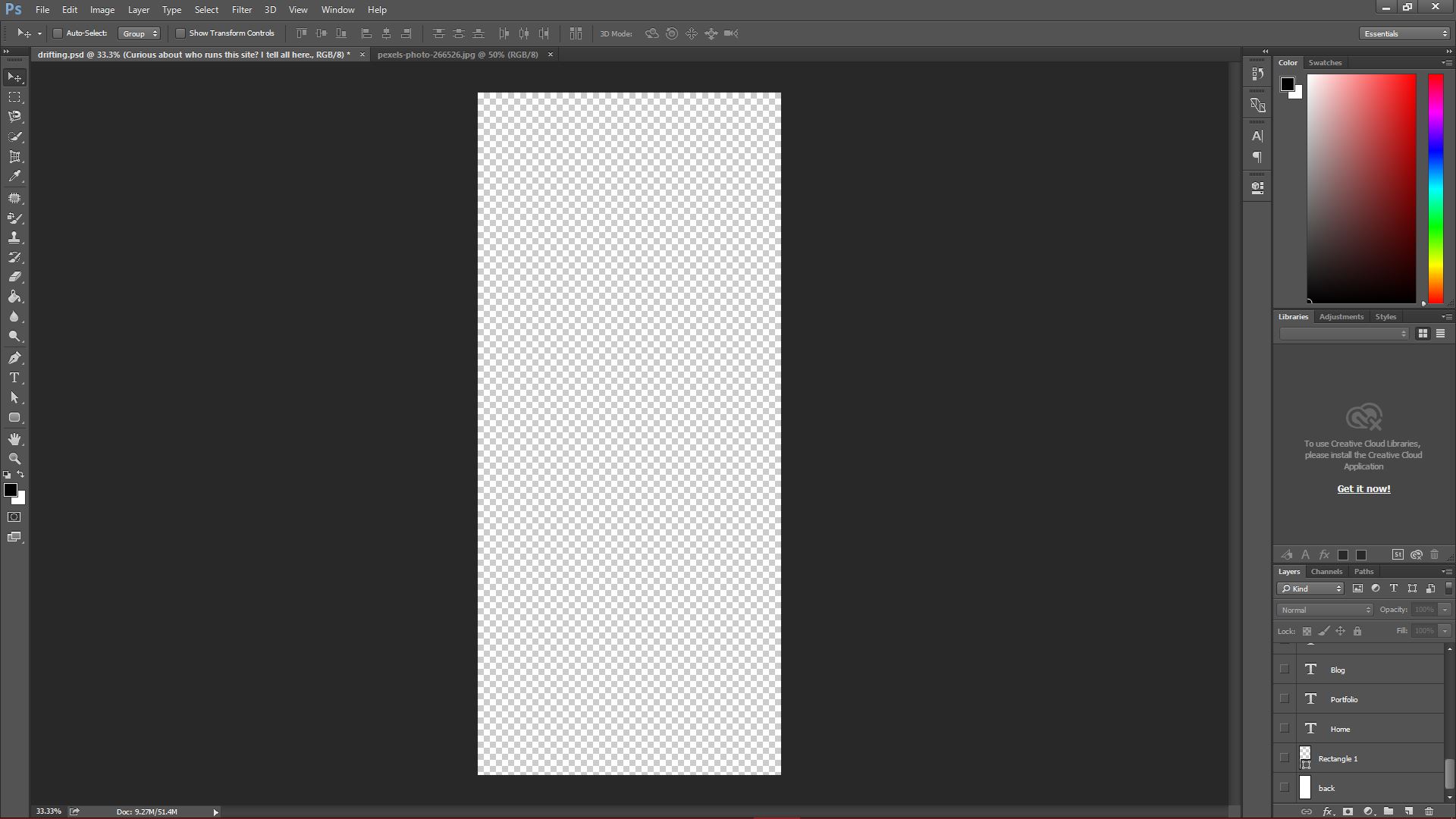
Task: Select the Hand tool
Action: coord(14,439)
